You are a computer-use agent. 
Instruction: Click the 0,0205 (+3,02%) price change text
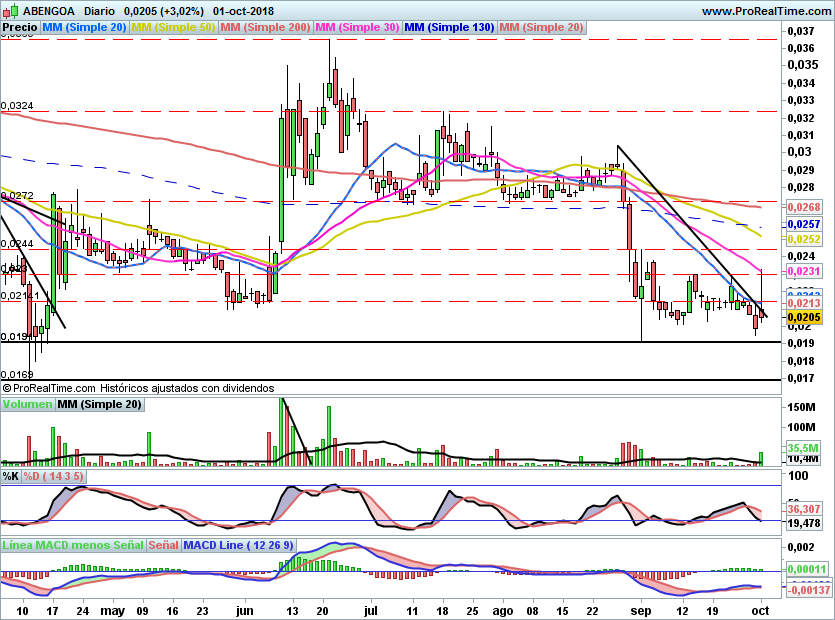pyautogui.click(x=163, y=11)
